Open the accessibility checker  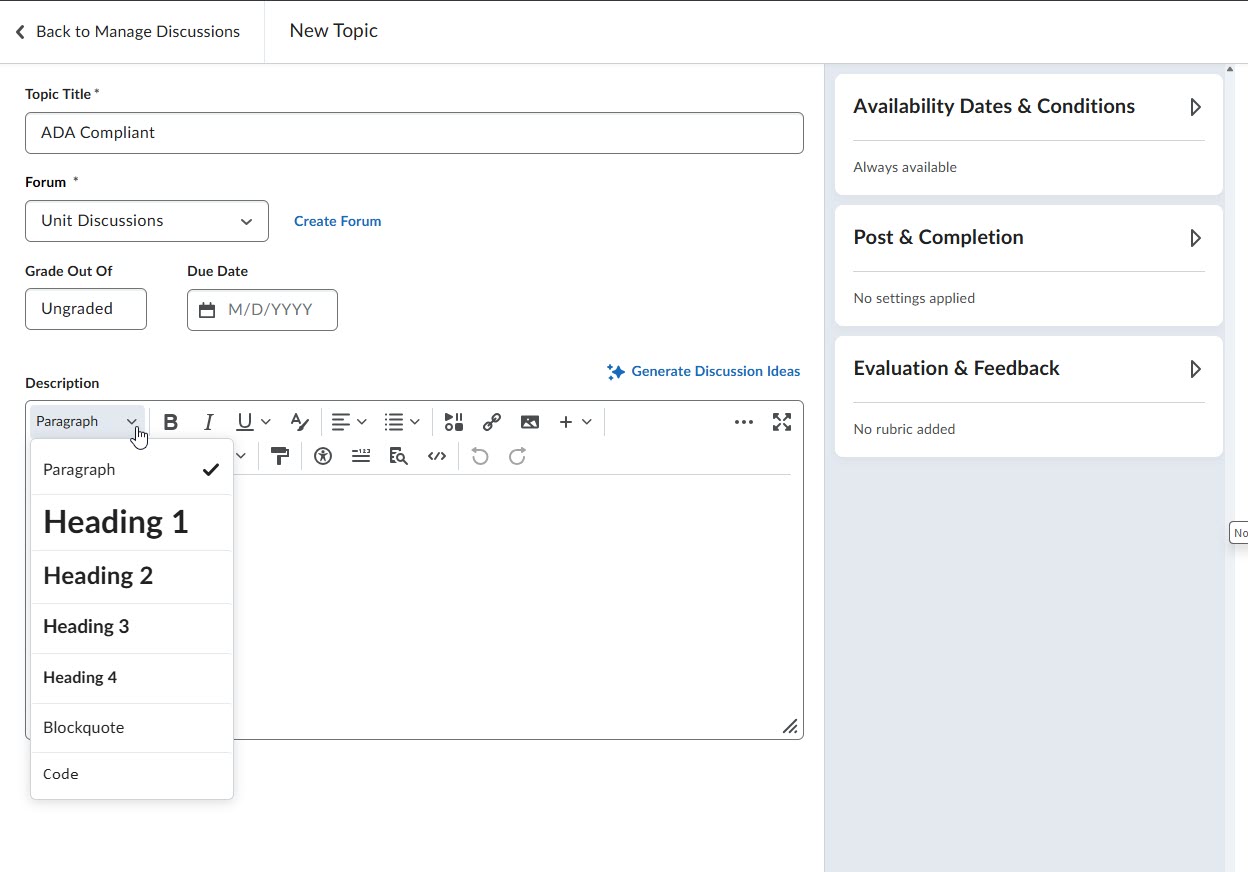(x=322, y=456)
